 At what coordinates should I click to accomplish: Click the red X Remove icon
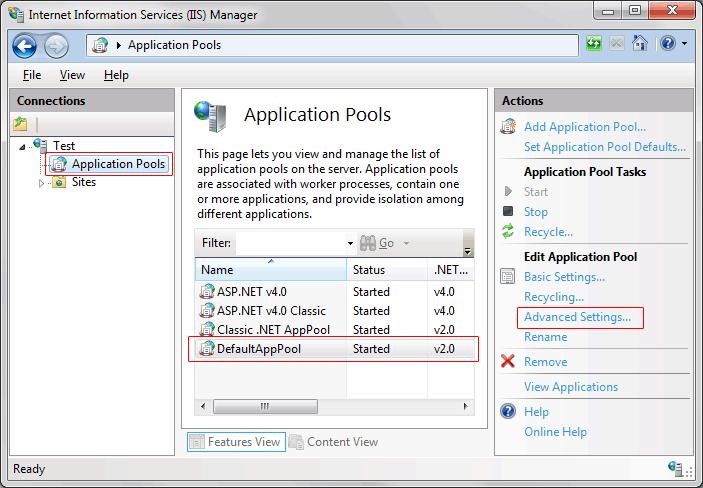coord(508,362)
